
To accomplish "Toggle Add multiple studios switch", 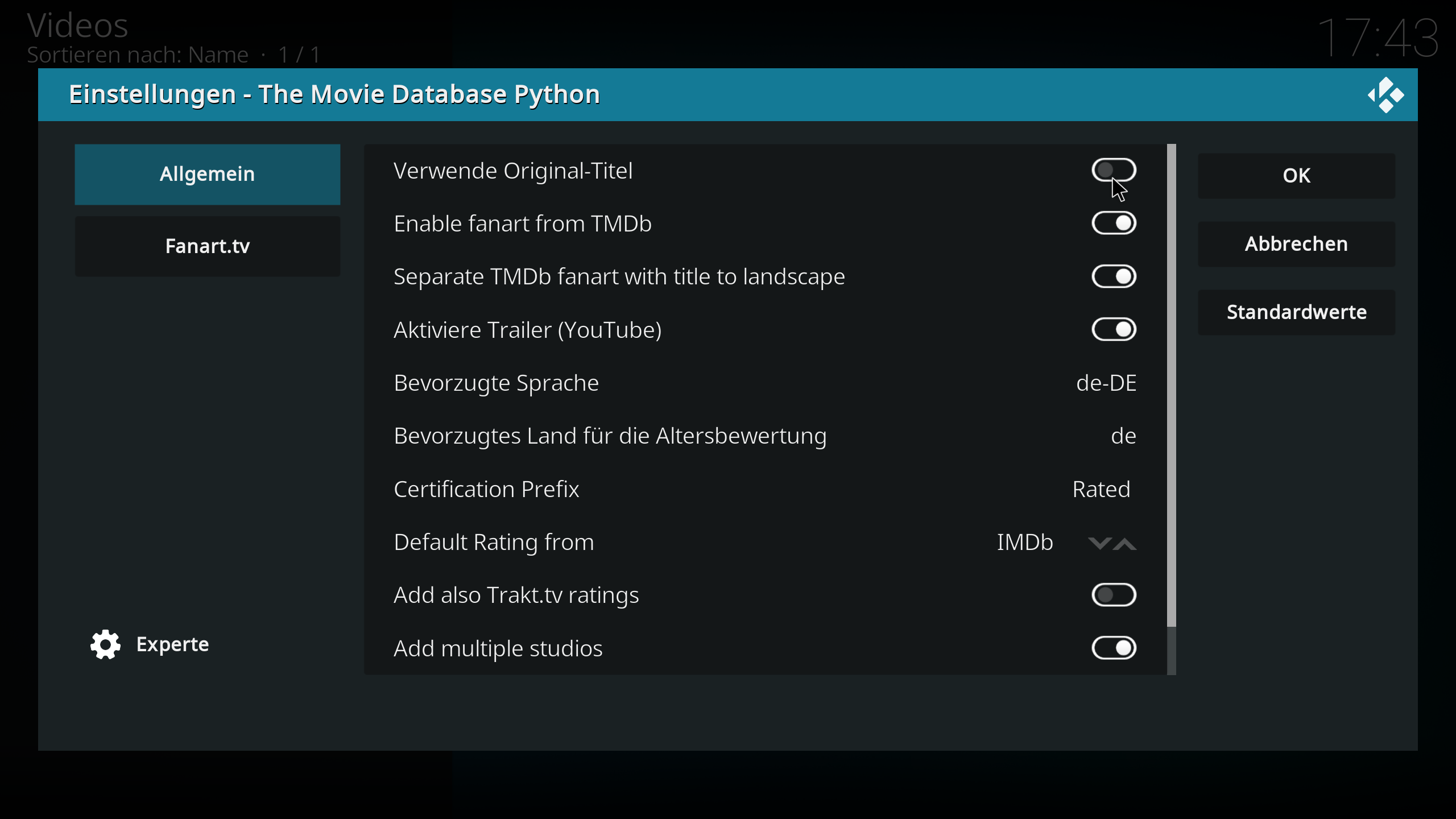I will (x=1114, y=648).
